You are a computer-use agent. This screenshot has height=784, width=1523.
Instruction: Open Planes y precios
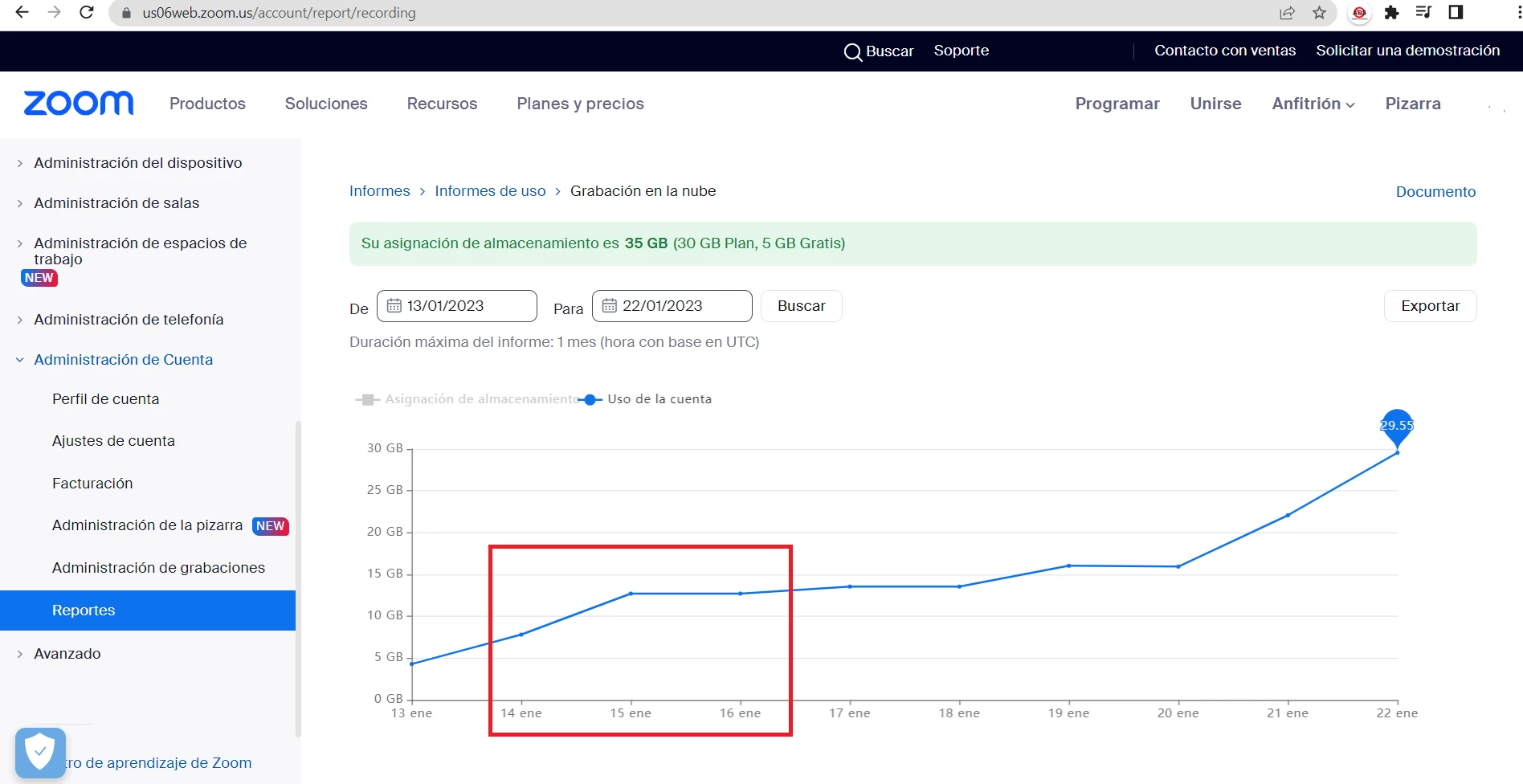pyautogui.click(x=580, y=104)
